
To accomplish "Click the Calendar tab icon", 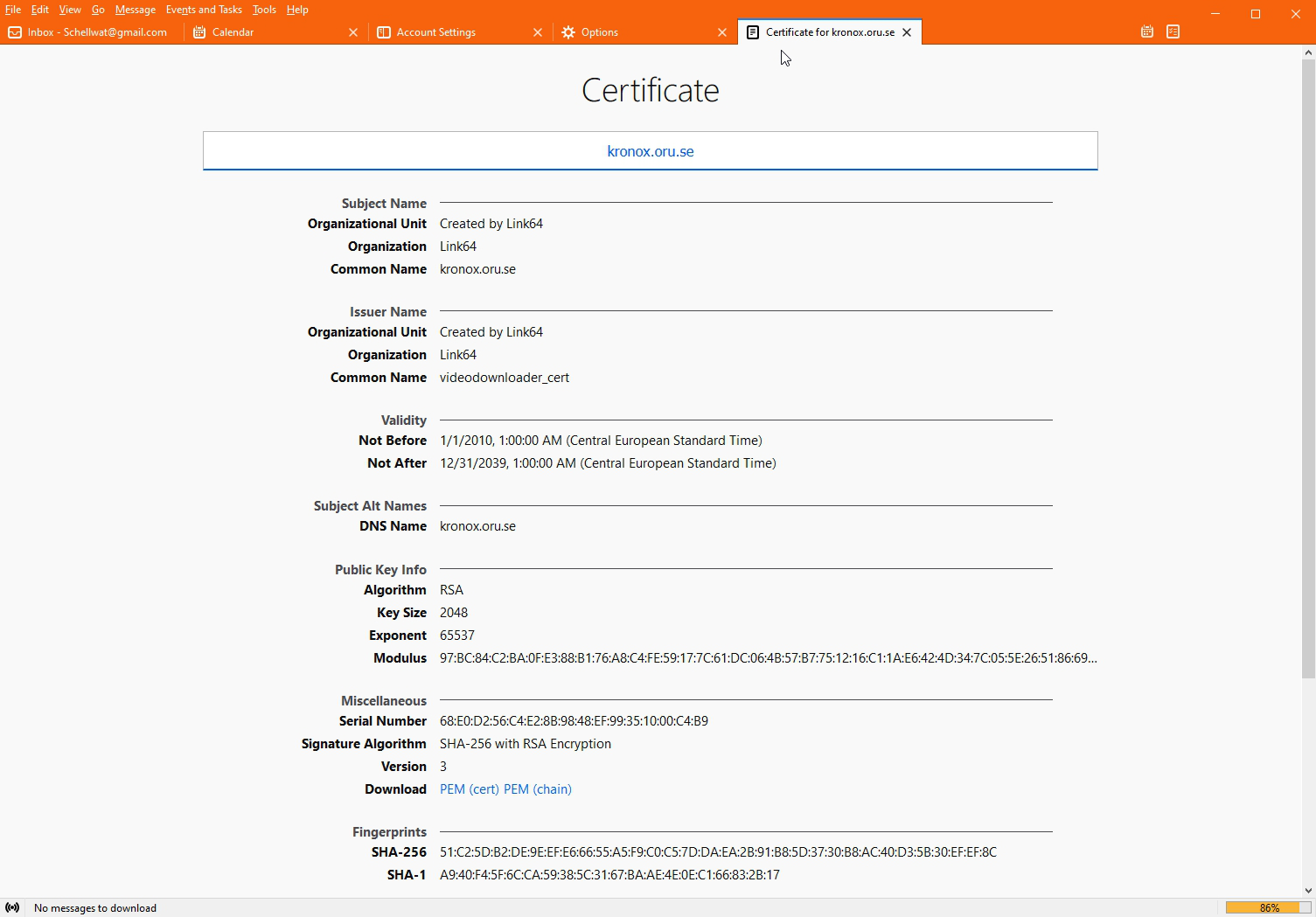I will pos(199,32).
